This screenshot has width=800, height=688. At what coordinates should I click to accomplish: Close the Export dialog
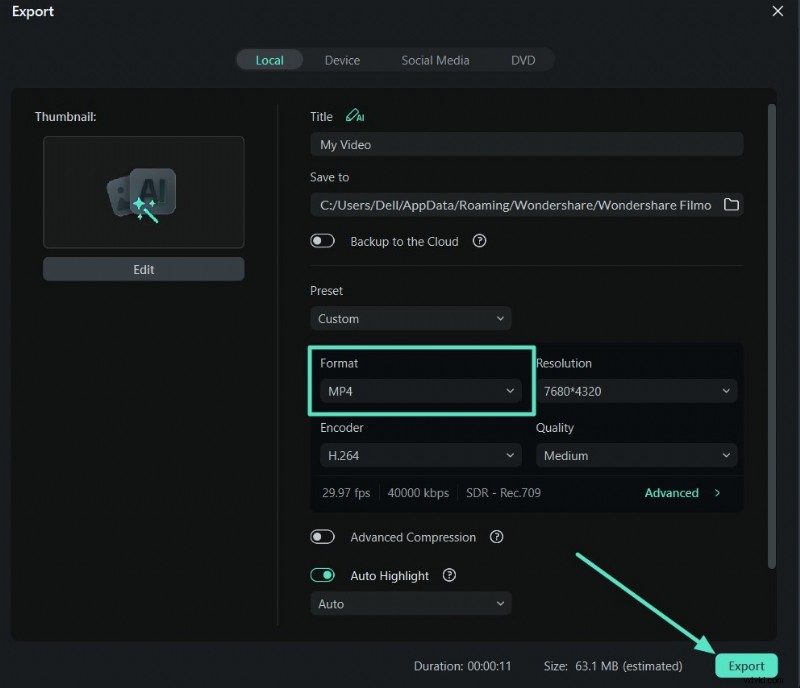click(x=778, y=11)
